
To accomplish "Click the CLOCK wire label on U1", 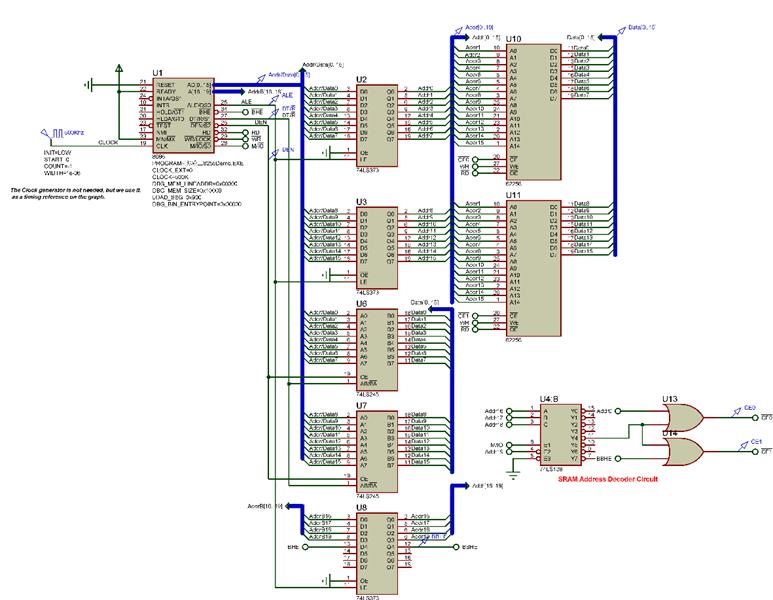I will pos(109,143).
